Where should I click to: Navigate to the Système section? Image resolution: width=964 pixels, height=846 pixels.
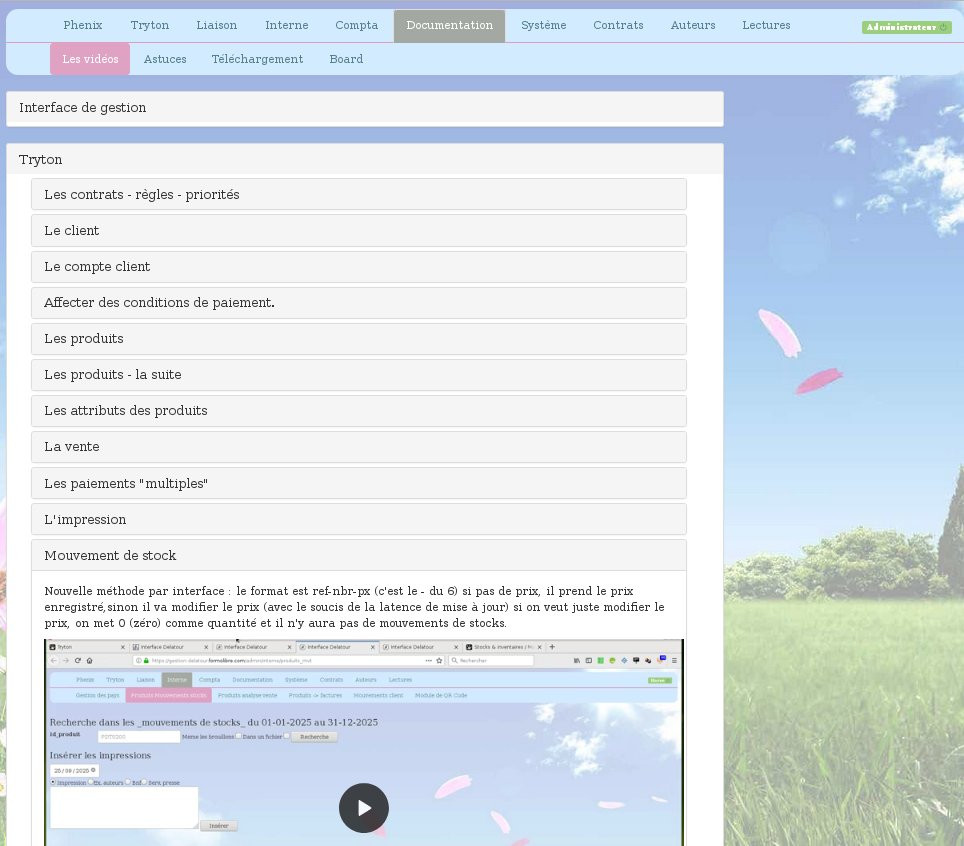(x=543, y=25)
